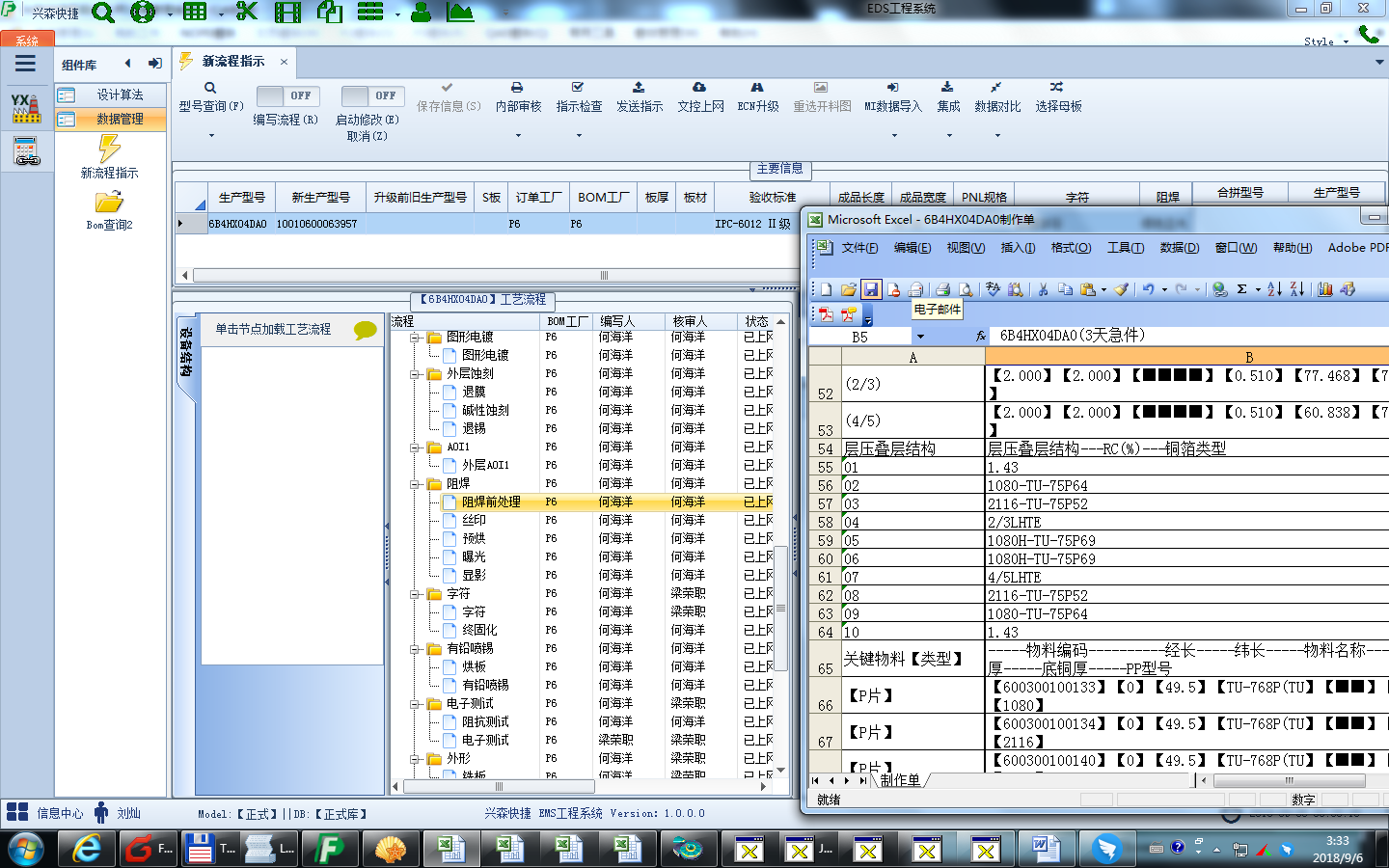This screenshot has height=868, width=1389.
Task: Click 集成 toolbar button
Action: [948, 98]
